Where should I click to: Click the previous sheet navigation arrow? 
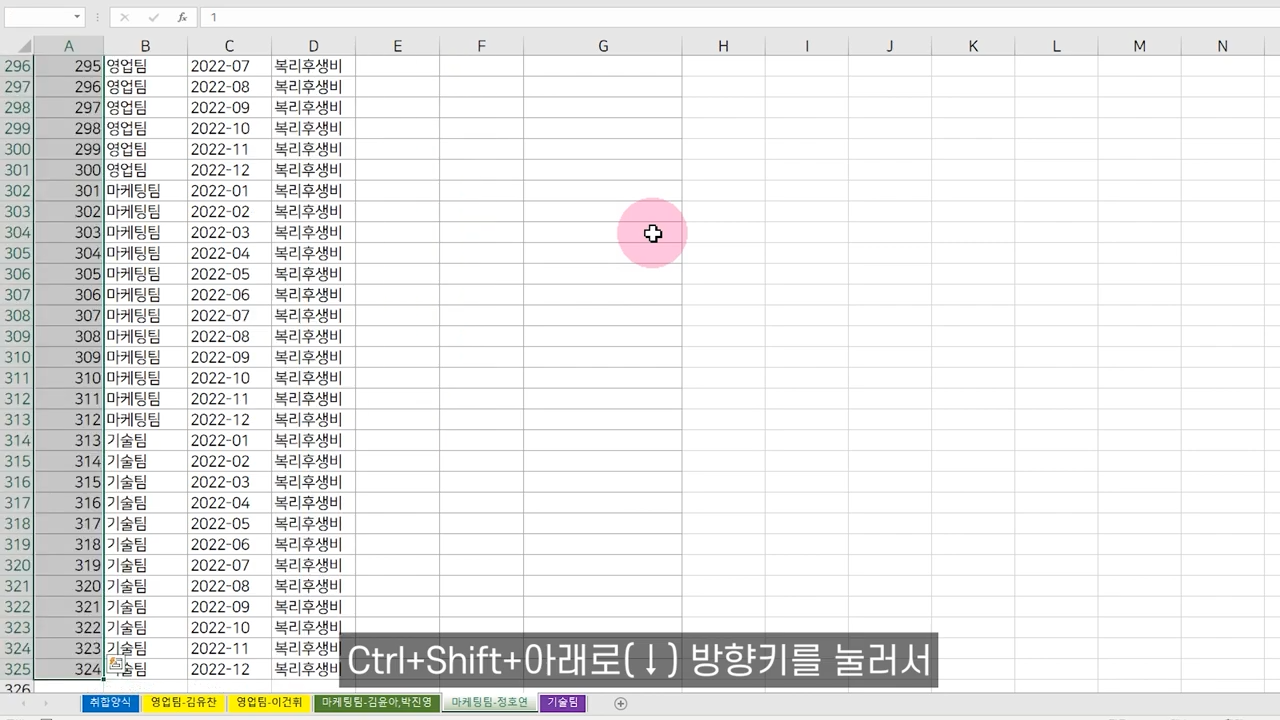22,703
